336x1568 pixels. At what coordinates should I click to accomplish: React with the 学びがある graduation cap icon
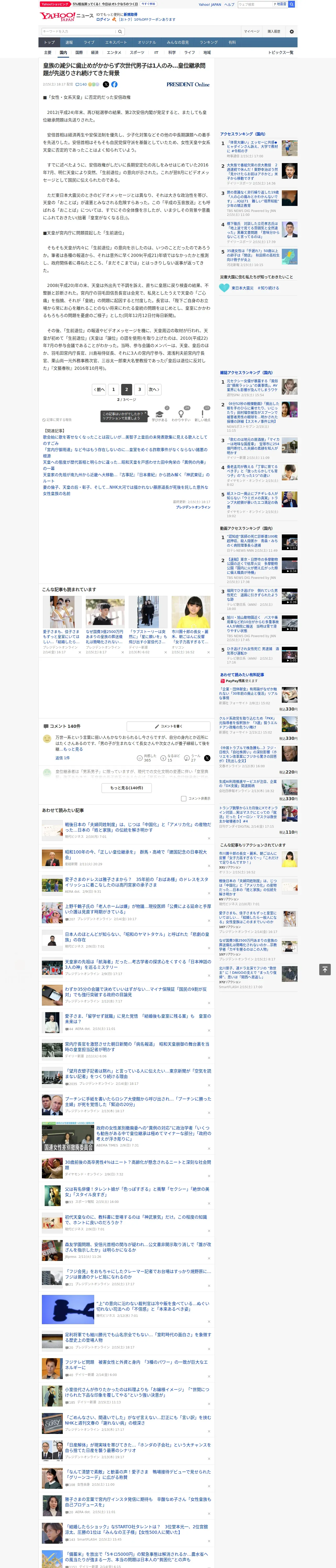[x=160, y=414]
